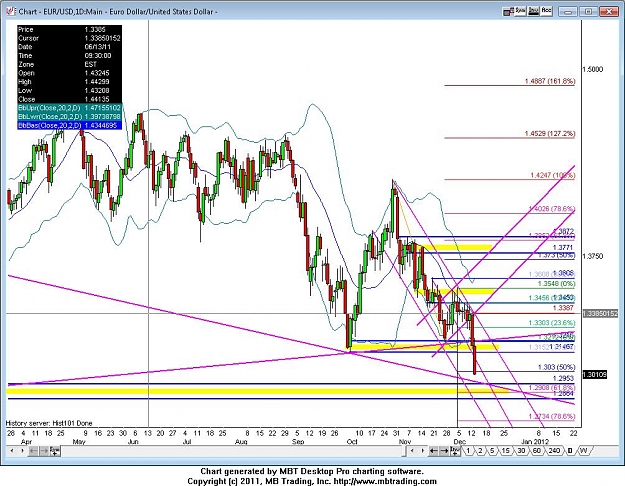The height and width of the screenshot is (486, 625).
Task: Switch to the 5-minute timeframe tab
Action: tap(493, 451)
